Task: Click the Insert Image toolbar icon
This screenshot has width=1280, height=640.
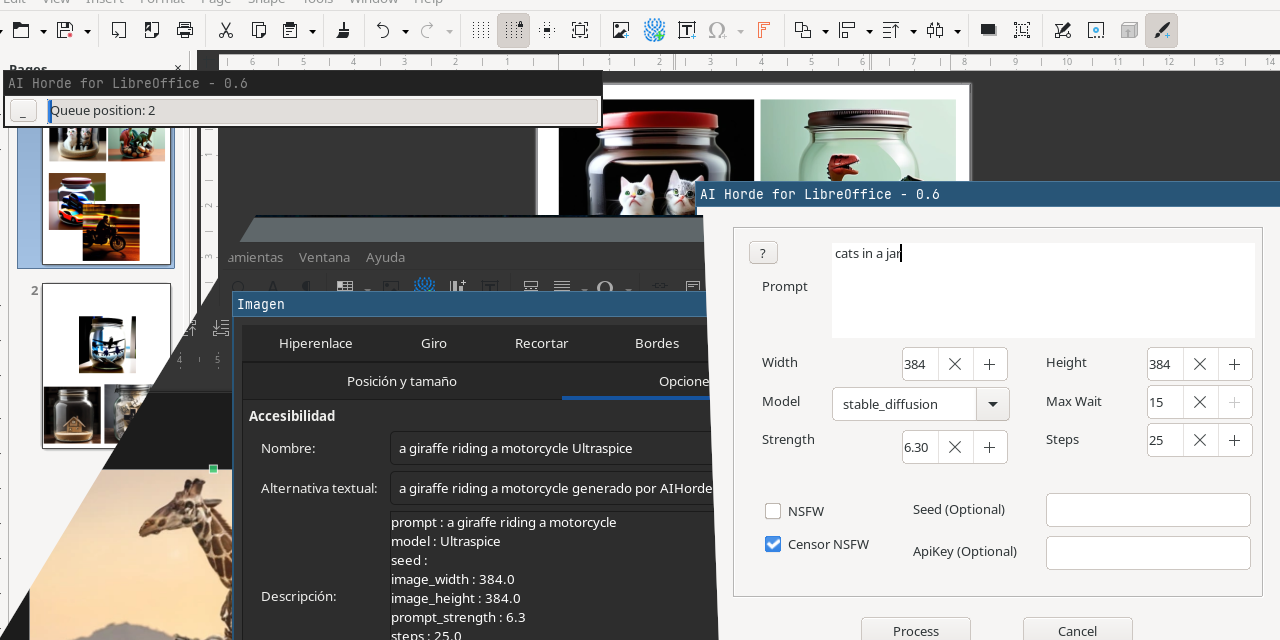Action: click(x=621, y=30)
